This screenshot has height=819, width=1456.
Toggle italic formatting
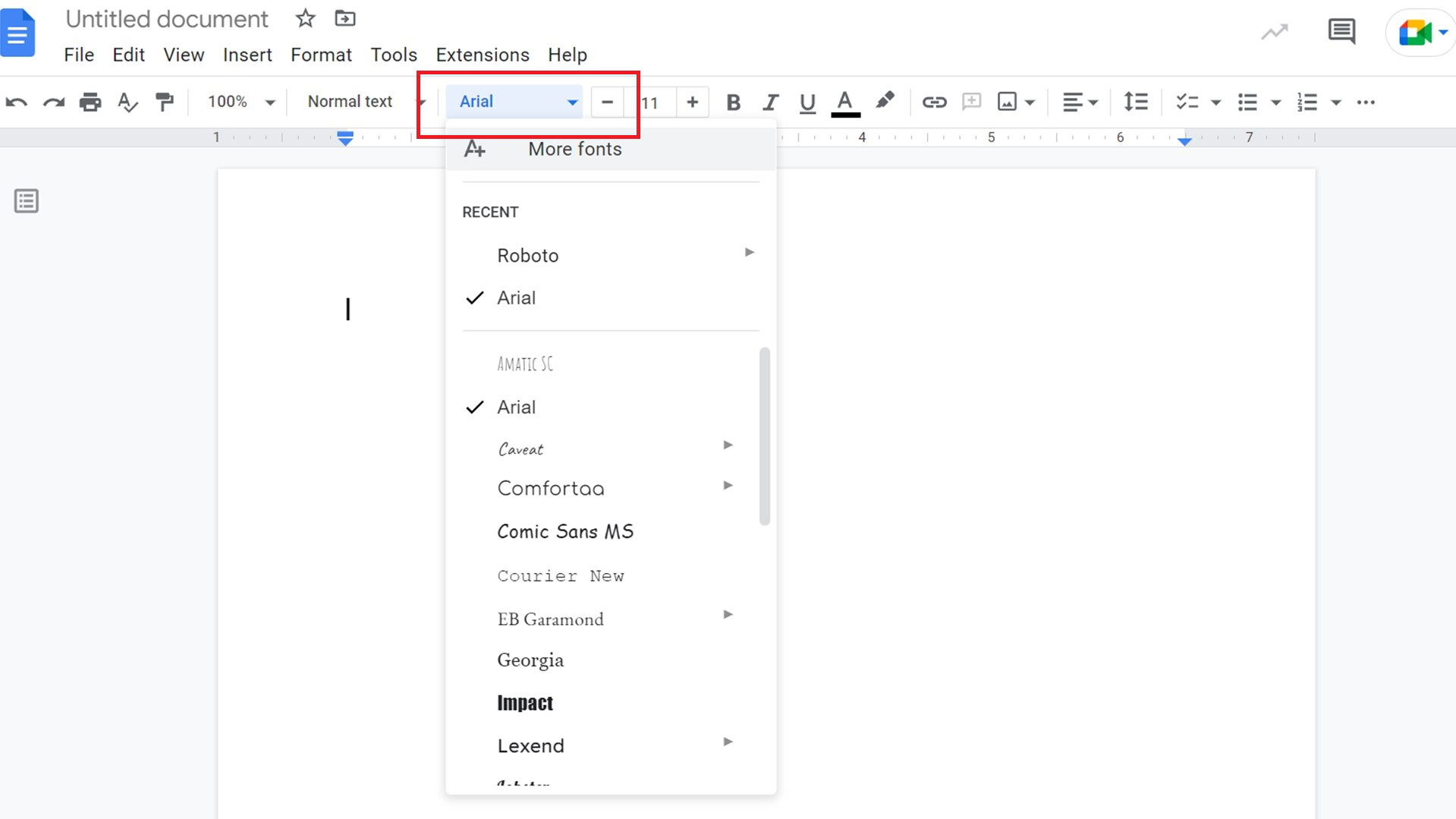[770, 102]
